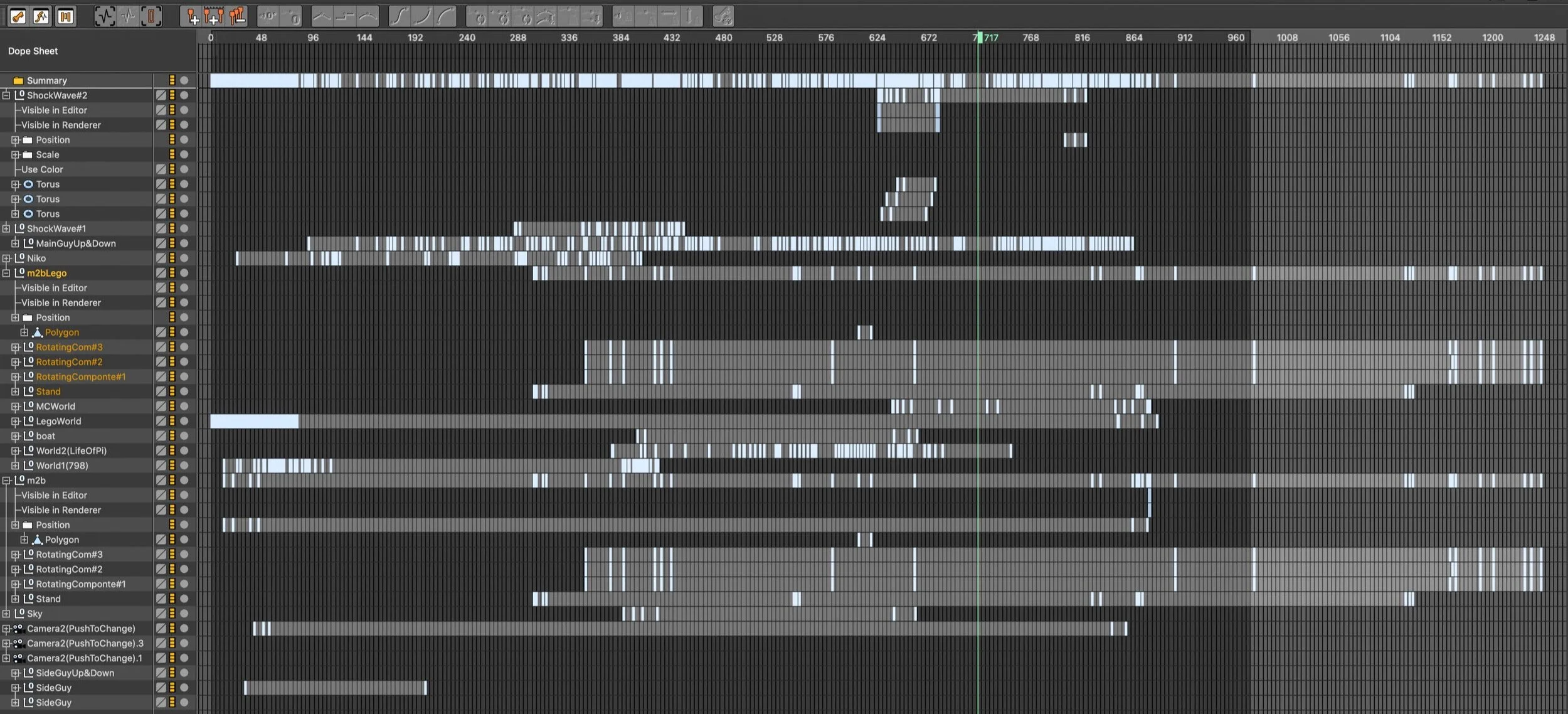Viewport: 1568px width, 714px height.
Task: Click frame 1104 on the ruler
Action: coord(1390,38)
